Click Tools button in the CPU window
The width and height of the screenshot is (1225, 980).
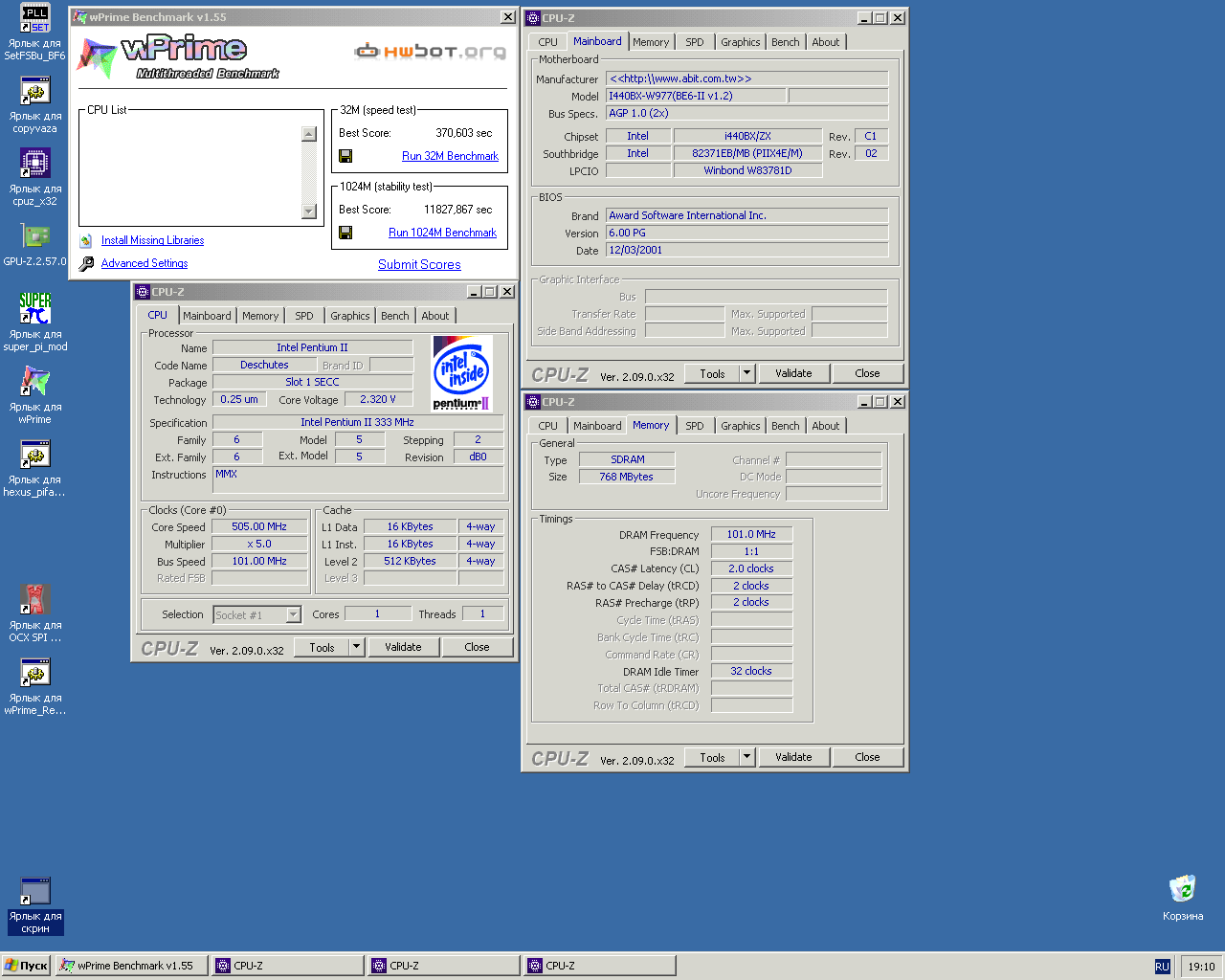click(322, 647)
